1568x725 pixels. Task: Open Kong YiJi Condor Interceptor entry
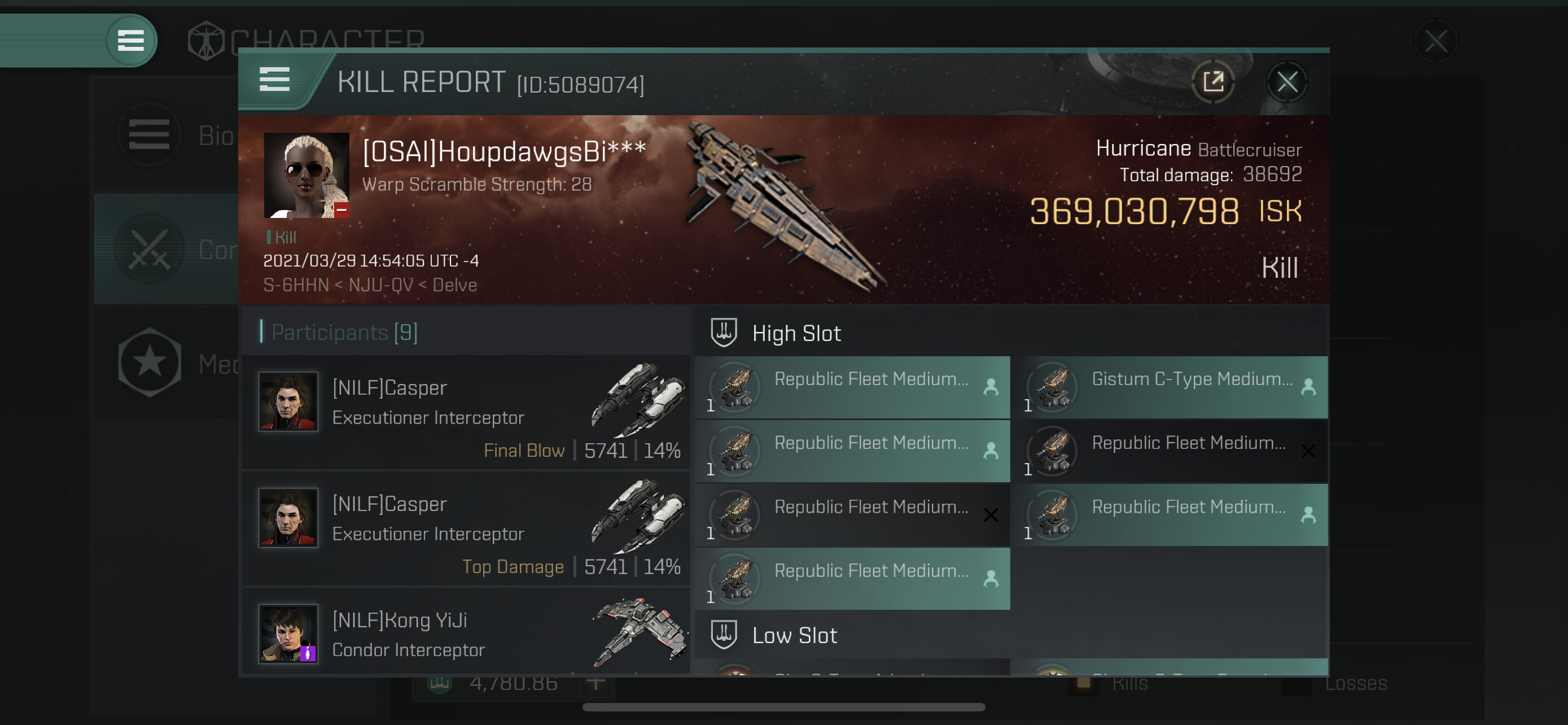coord(466,634)
